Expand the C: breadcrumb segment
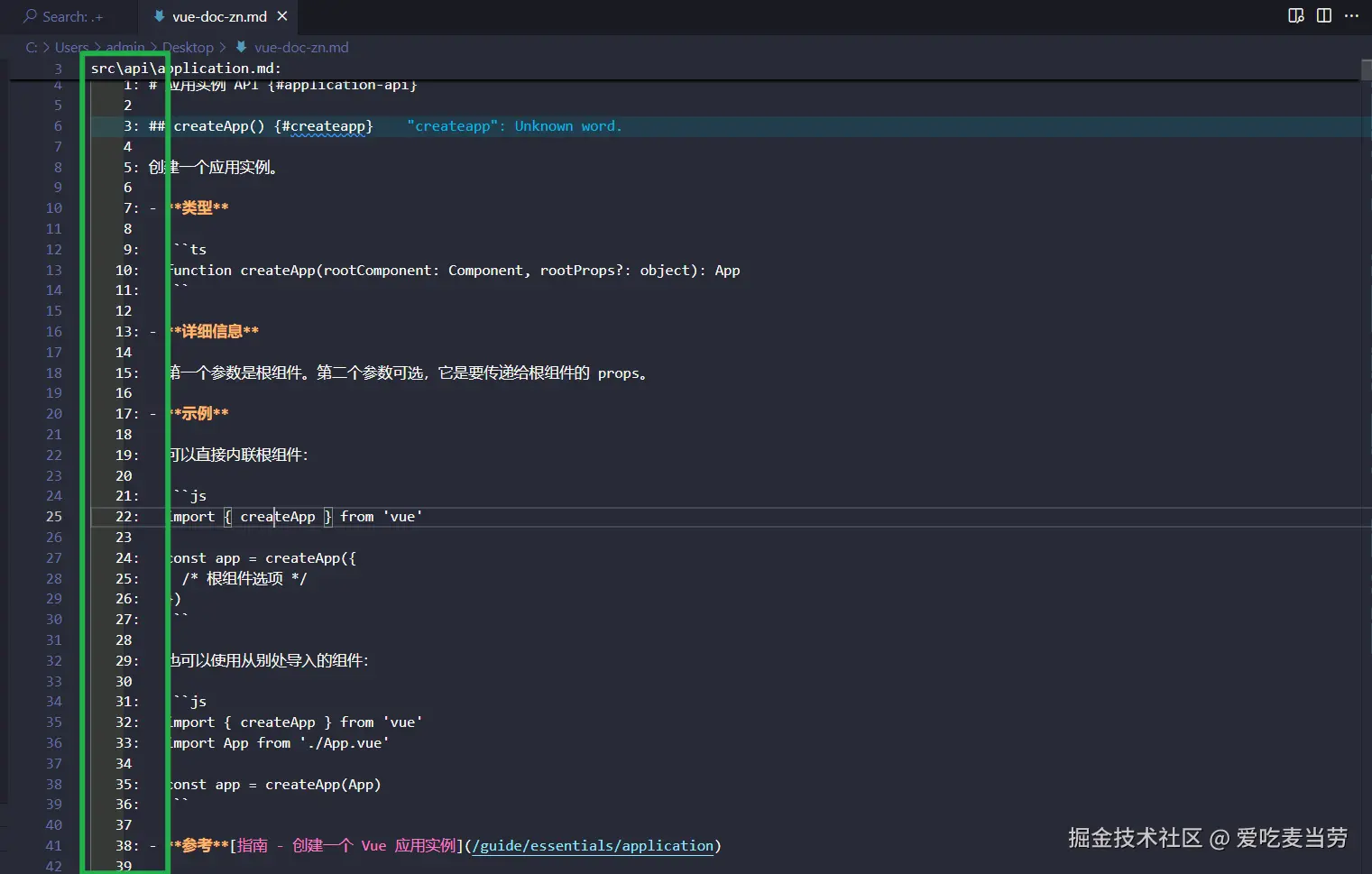This screenshot has width=1372, height=874. click(x=32, y=47)
